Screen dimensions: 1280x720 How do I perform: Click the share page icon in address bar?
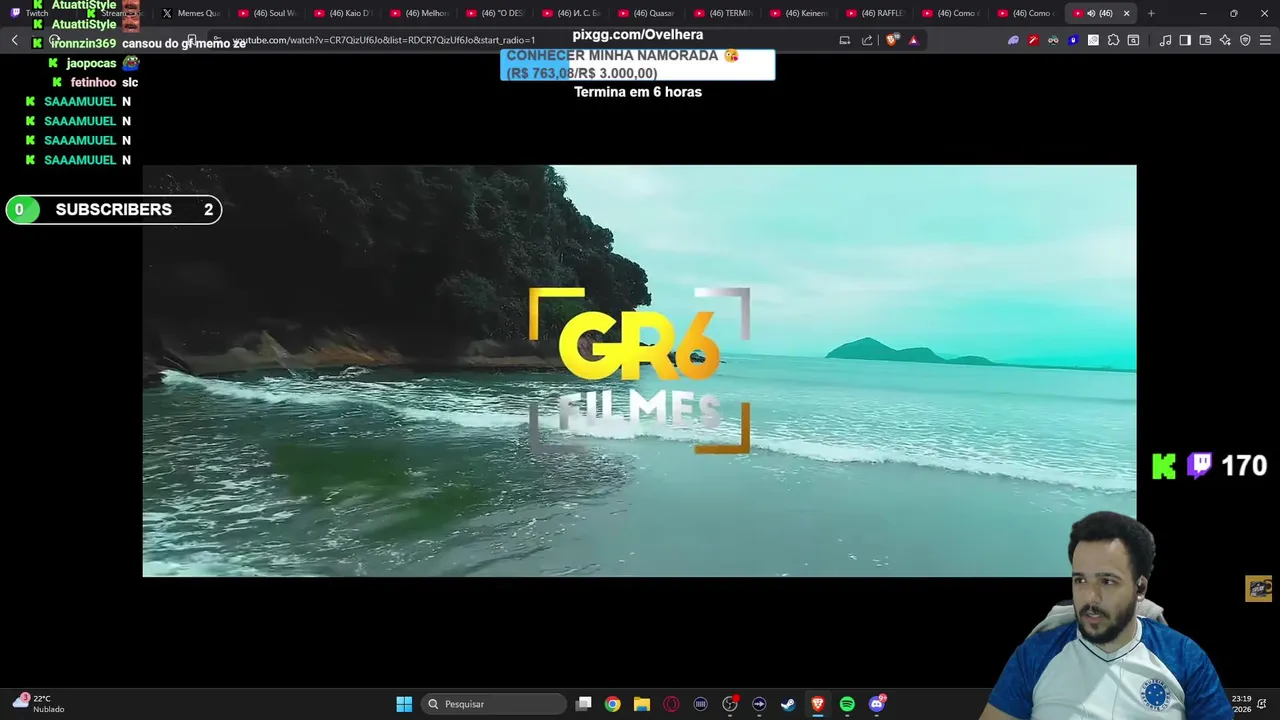click(867, 40)
